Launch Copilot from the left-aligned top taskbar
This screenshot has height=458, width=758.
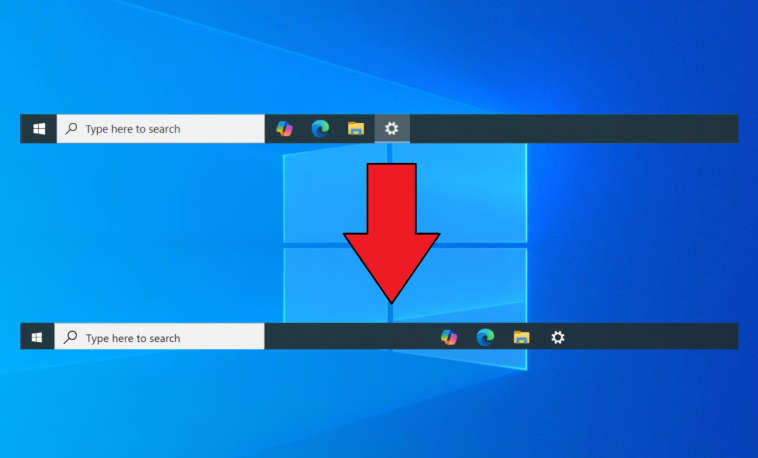[285, 129]
